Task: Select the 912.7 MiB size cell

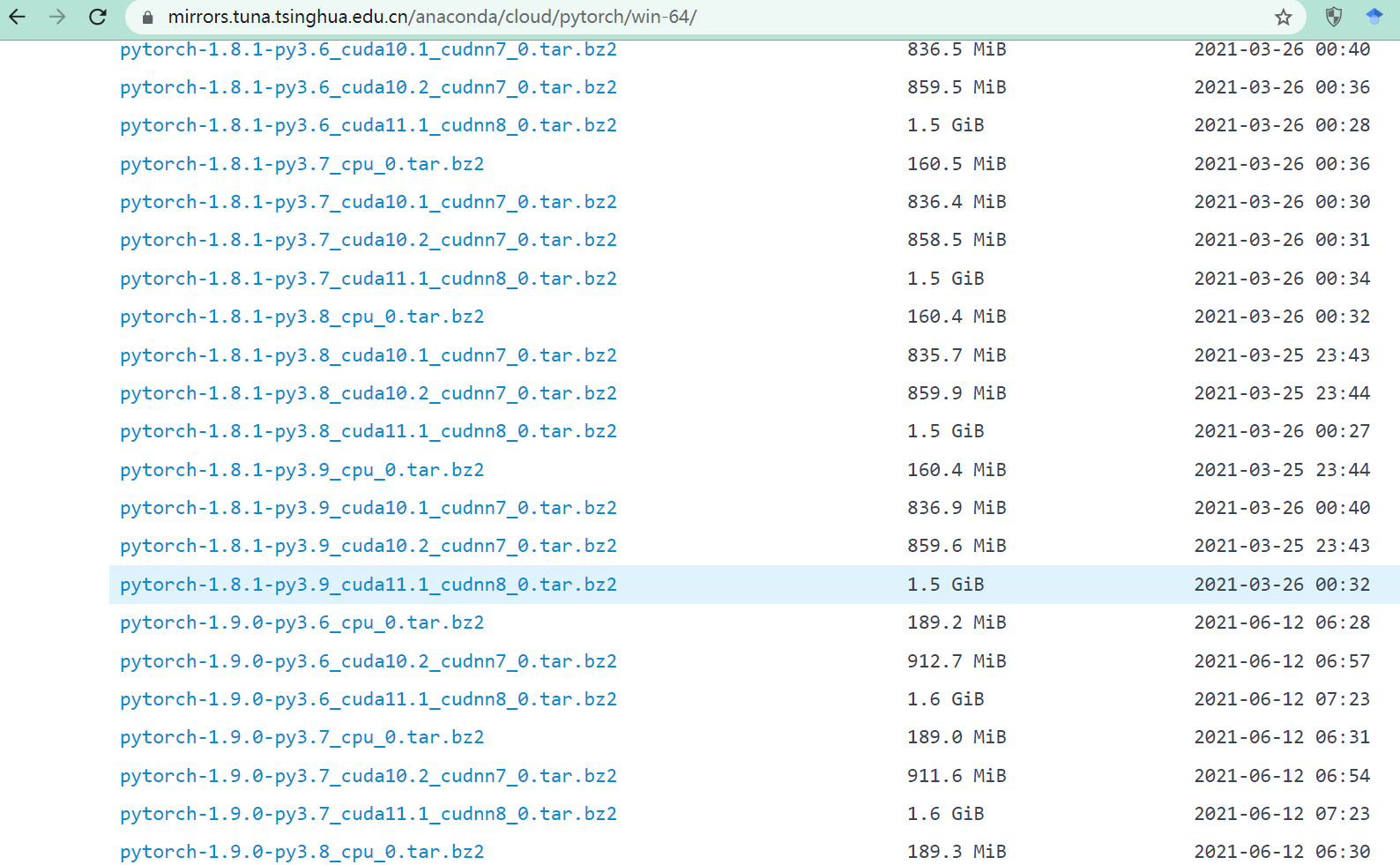Action: click(x=957, y=662)
